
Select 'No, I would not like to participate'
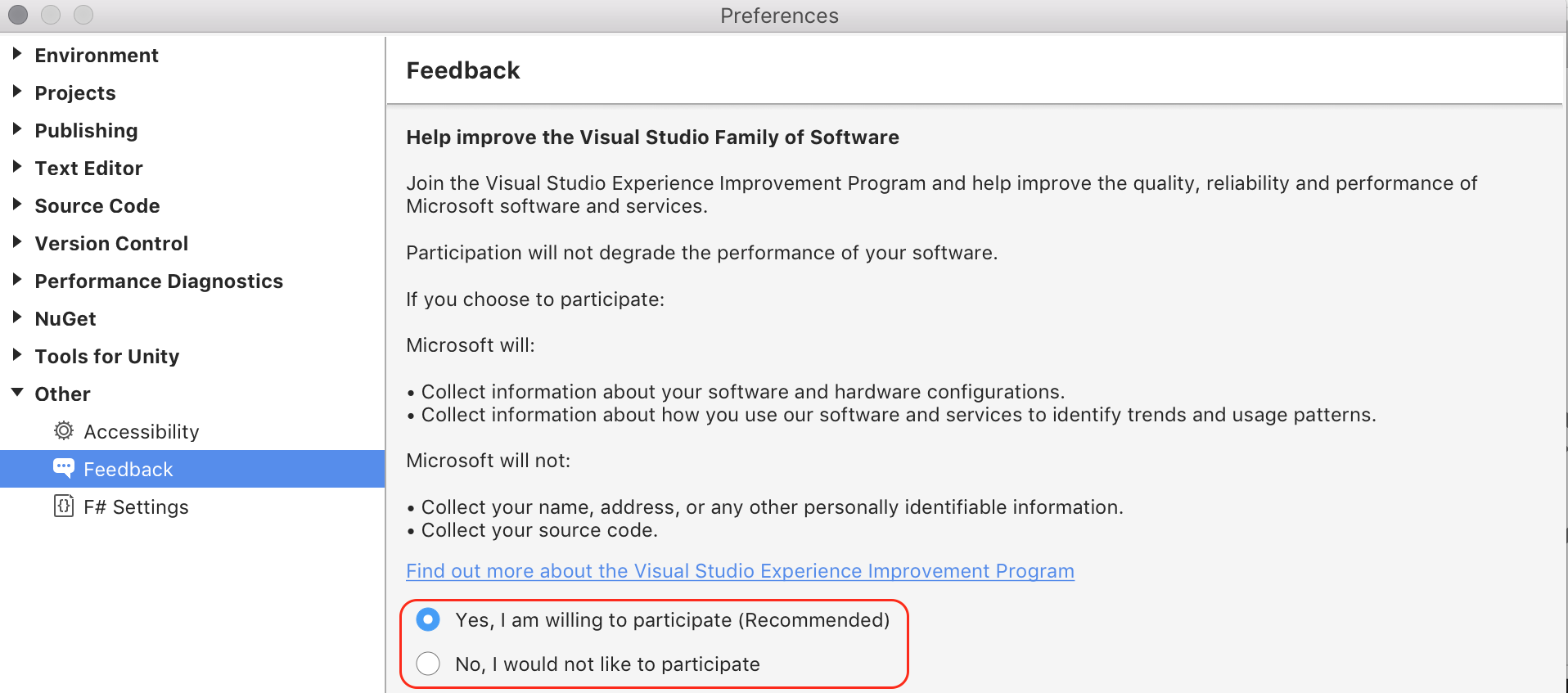(x=428, y=664)
